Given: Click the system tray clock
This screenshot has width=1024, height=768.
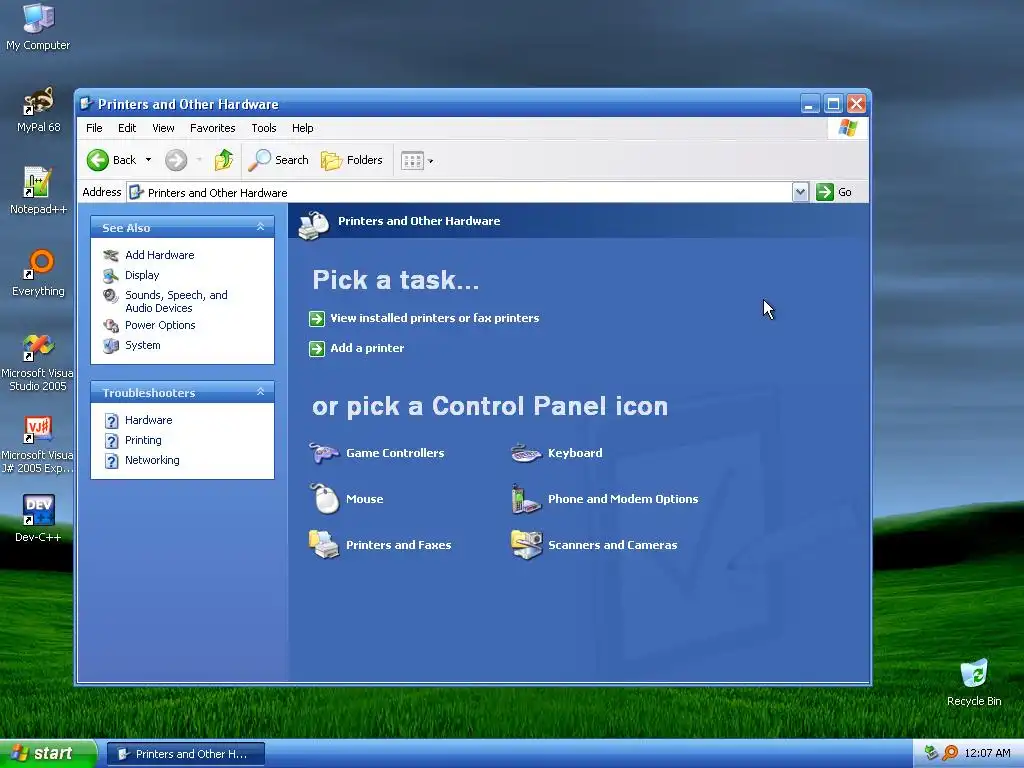Looking at the screenshot, I should 987,754.
